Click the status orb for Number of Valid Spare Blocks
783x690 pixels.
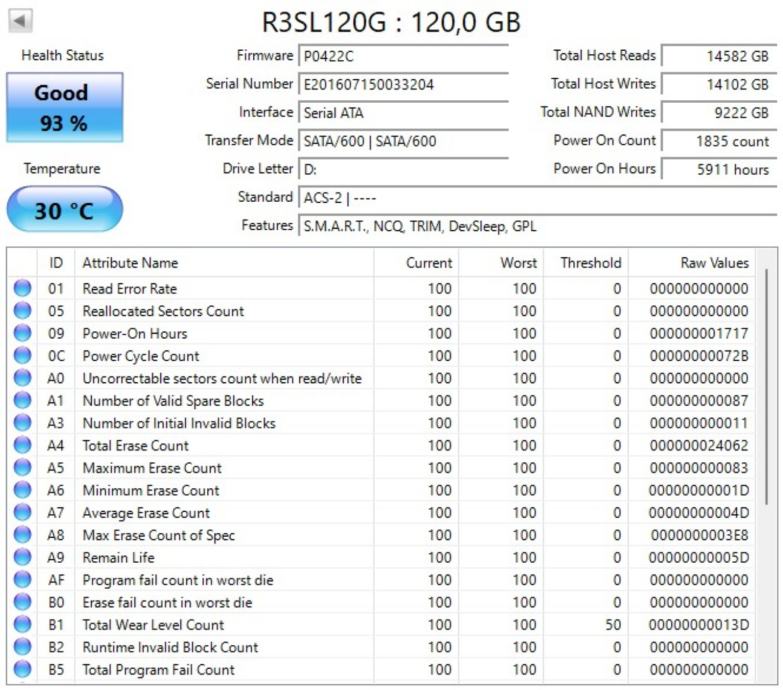coord(22,400)
